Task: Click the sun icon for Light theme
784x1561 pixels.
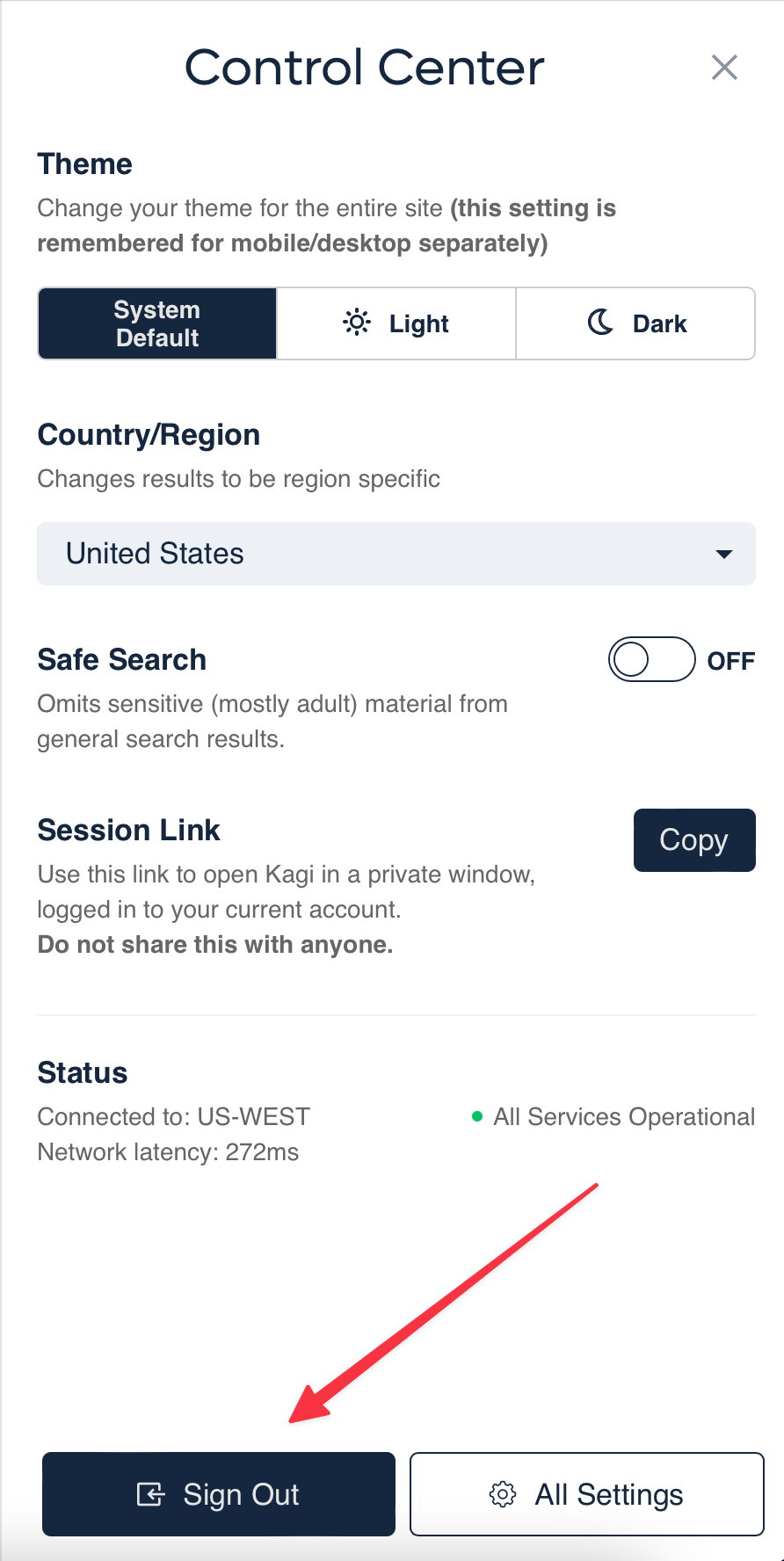Action: click(x=357, y=323)
